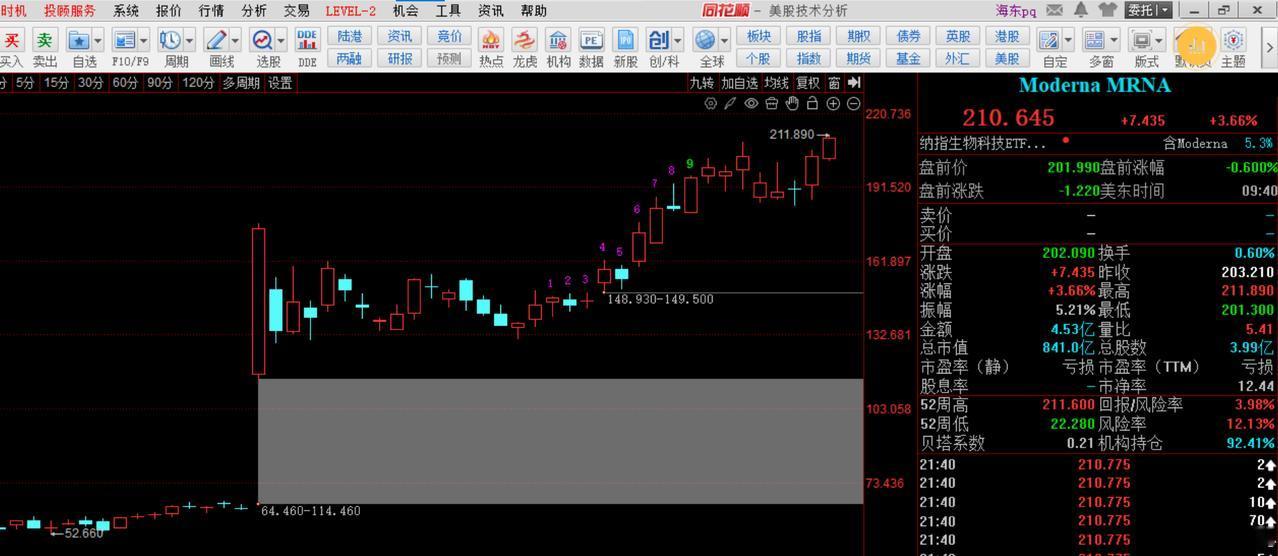Click the 美股 US stocks button
Screen dimensions: 1278x556
coord(1008,58)
